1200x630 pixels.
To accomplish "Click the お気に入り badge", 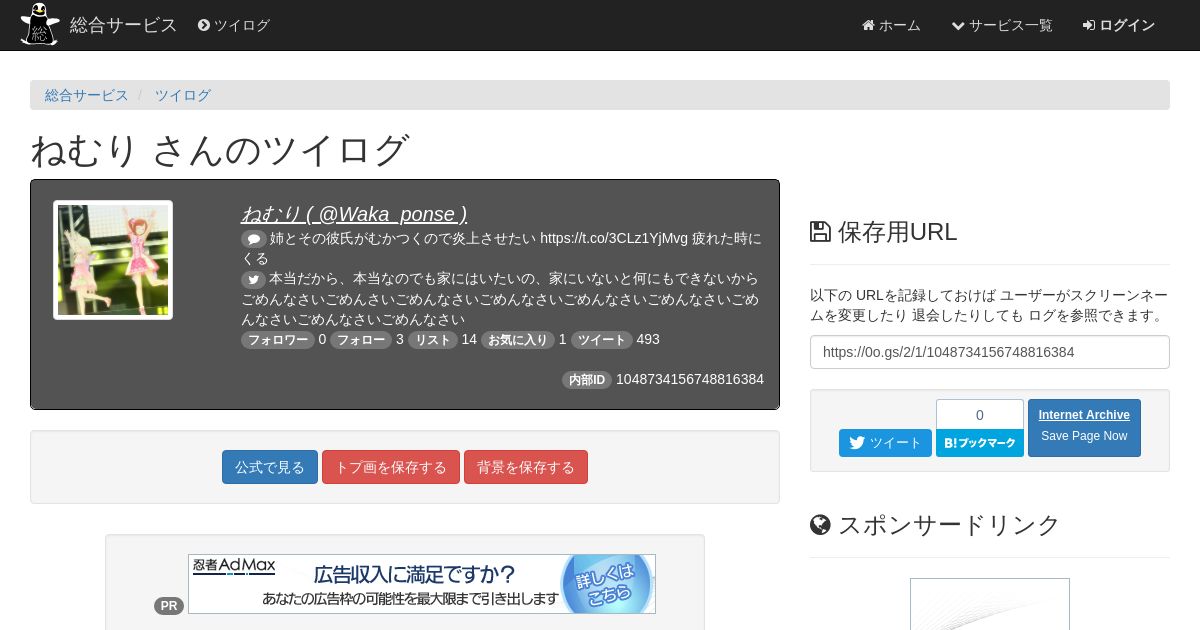I will (518, 340).
